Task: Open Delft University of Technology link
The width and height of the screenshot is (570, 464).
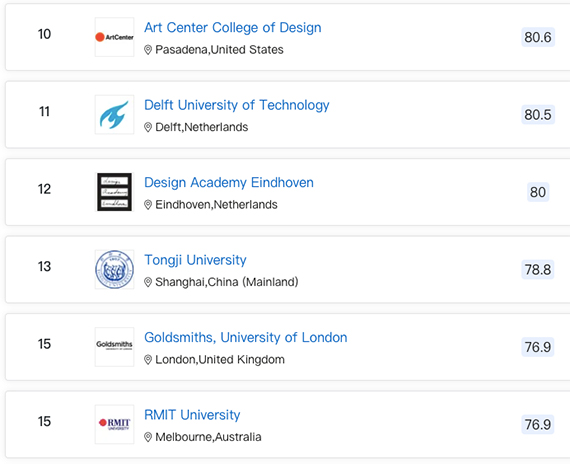Action: click(x=237, y=105)
